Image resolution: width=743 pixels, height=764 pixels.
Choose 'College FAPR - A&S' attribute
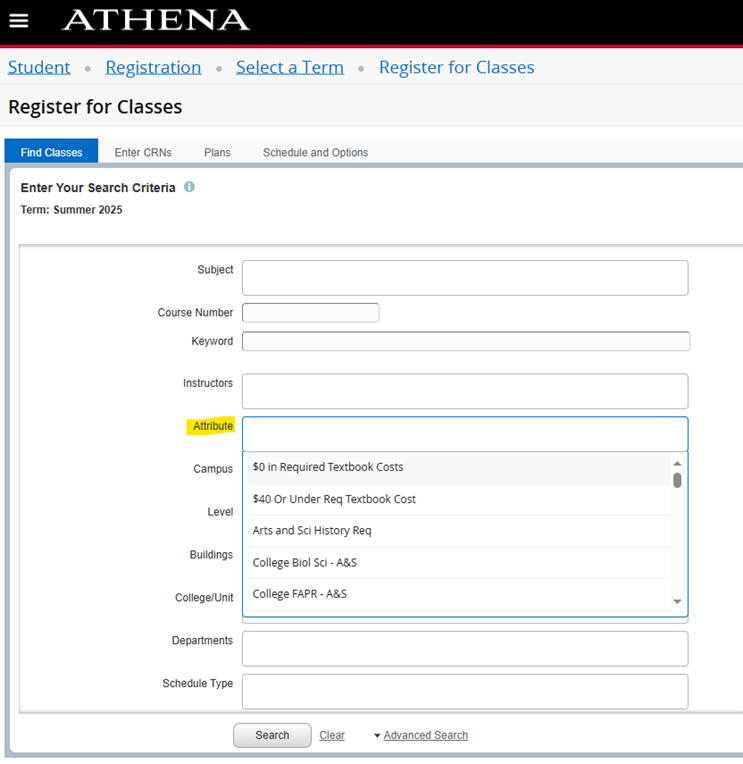pos(300,594)
